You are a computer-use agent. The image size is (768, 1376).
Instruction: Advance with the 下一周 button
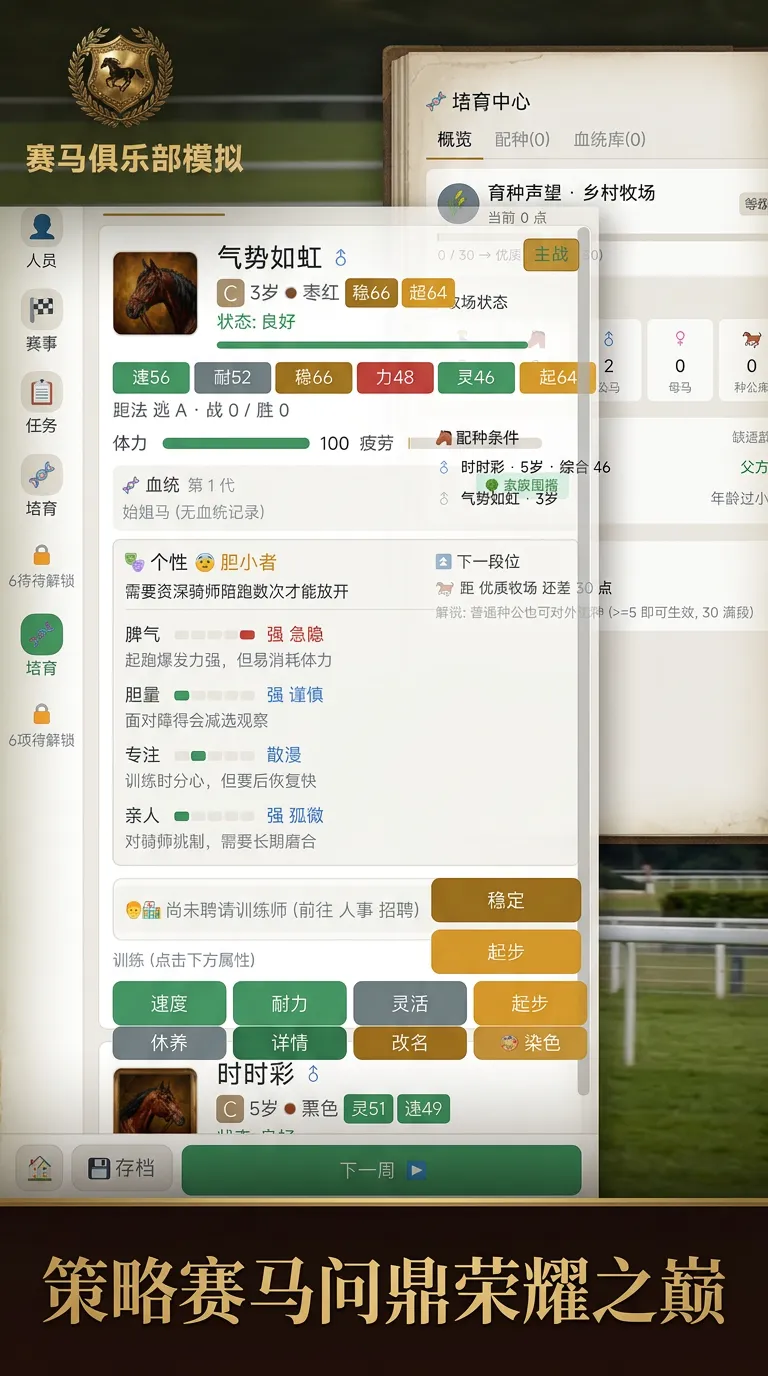[381, 1170]
